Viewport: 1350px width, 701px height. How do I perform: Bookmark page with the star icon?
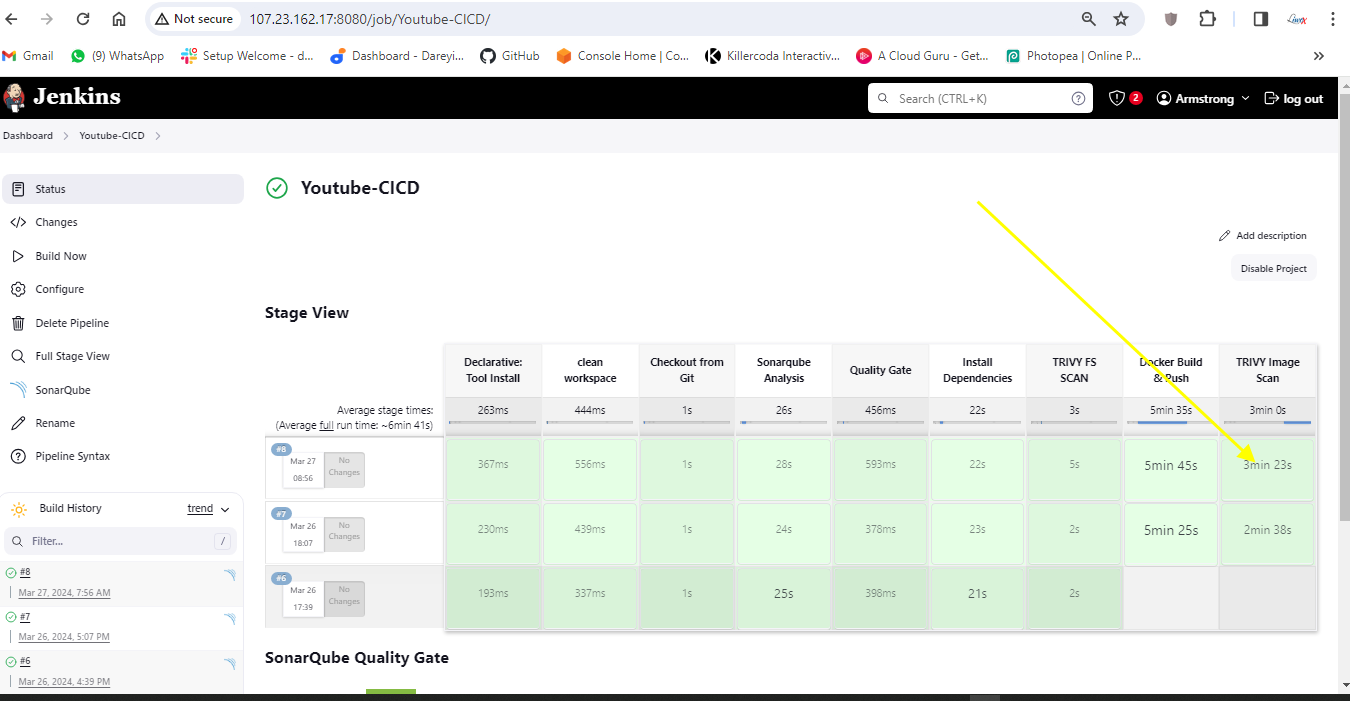coord(1121,19)
